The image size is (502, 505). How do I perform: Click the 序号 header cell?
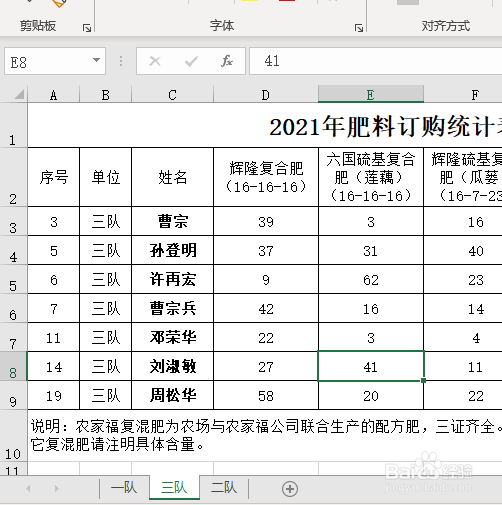coord(53,177)
